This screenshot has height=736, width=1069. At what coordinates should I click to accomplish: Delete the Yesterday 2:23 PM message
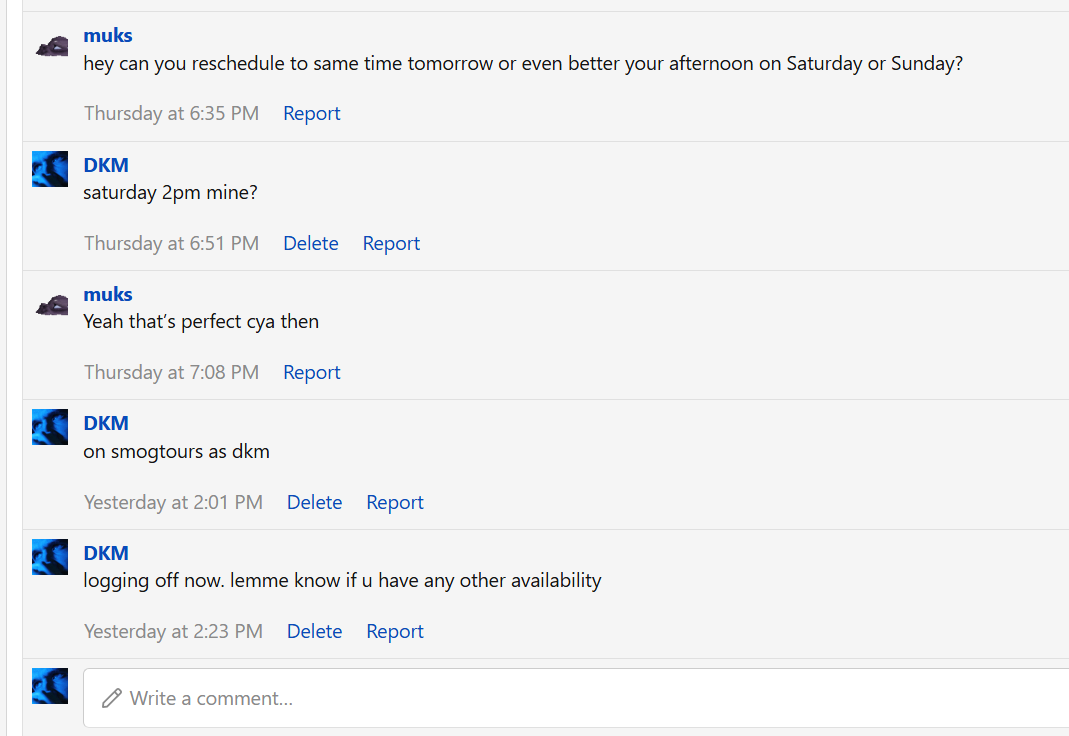coord(314,631)
